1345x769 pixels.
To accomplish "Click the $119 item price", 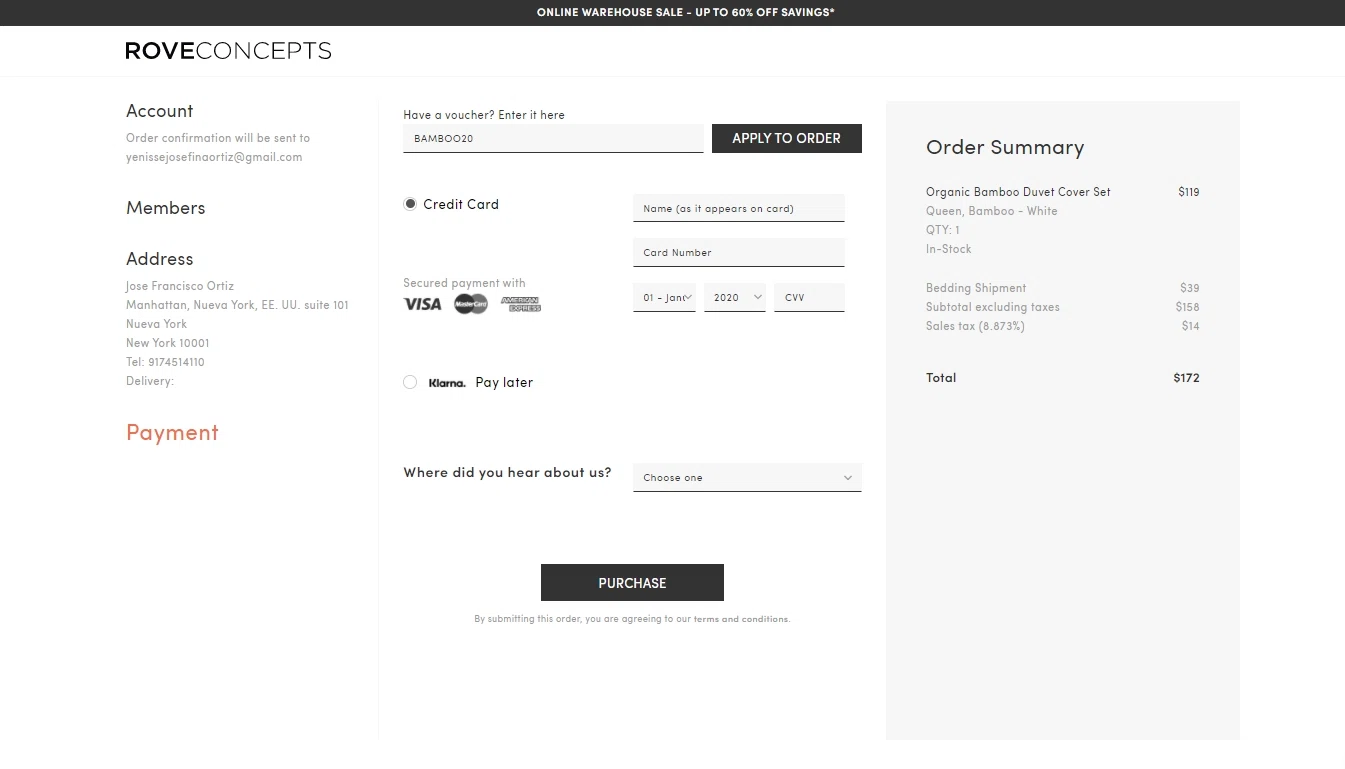I will coord(1189,192).
